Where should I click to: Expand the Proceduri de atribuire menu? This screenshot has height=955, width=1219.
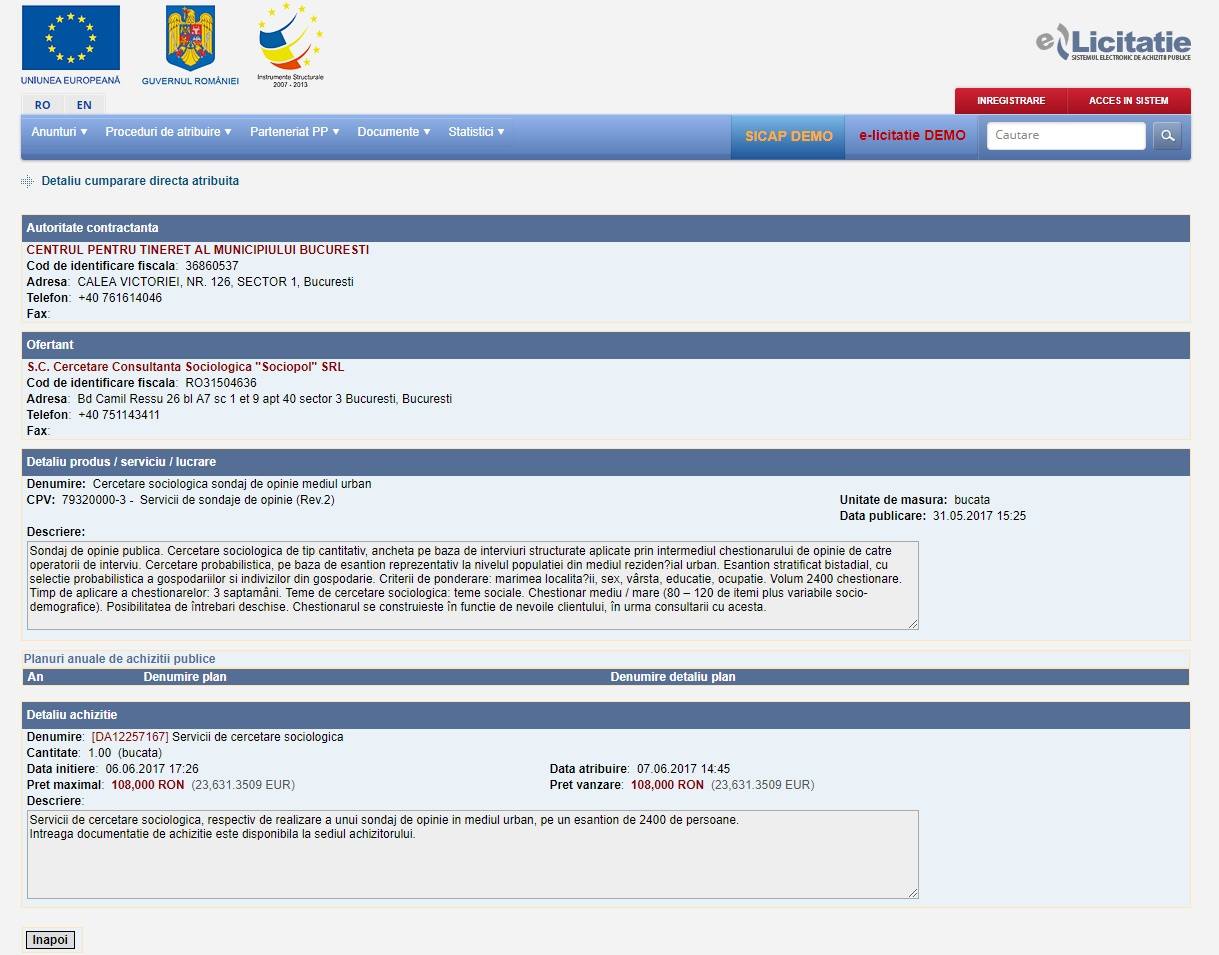[x=168, y=132]
